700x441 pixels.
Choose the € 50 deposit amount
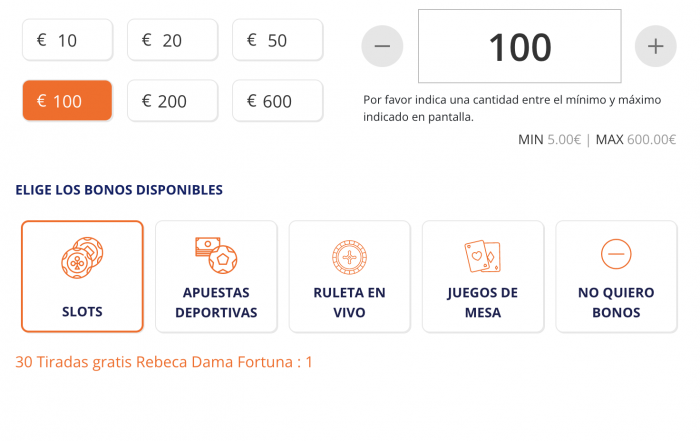pos(277,40)
